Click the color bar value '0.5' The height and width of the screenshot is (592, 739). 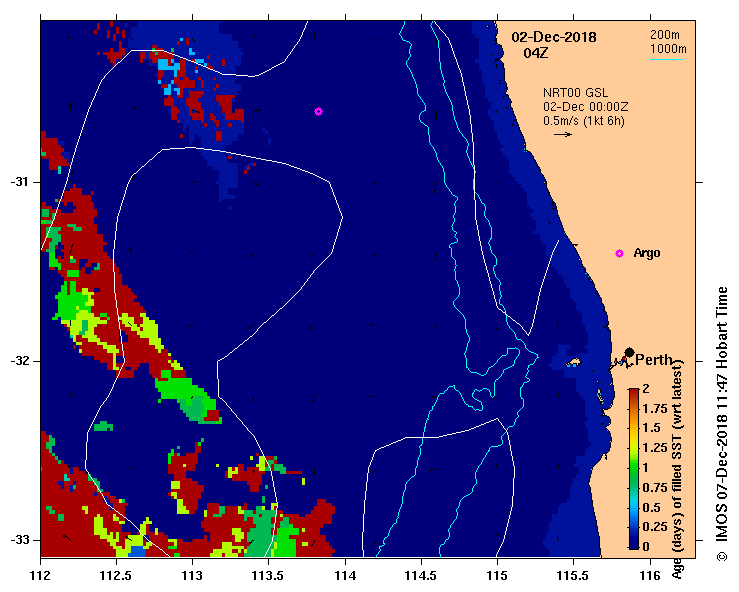pyautogui.click(x=651, y=508)
